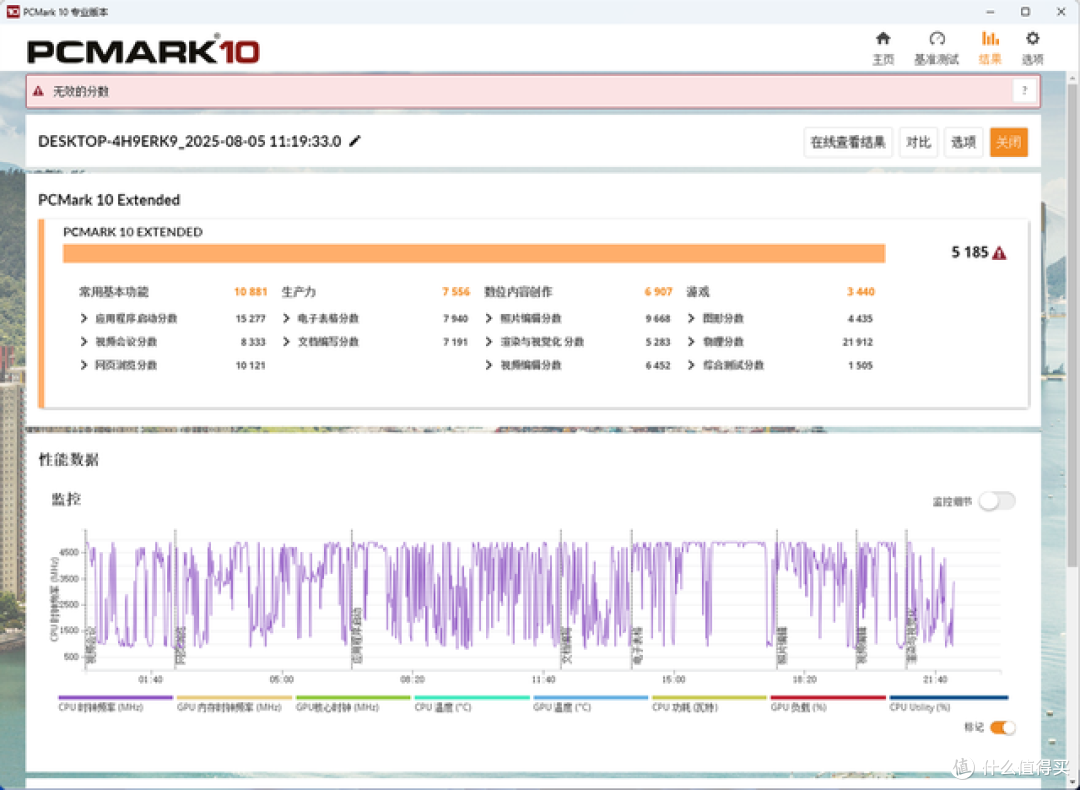
Task: Expand the 图形分数 row
Action: click(x=692, y=318)
